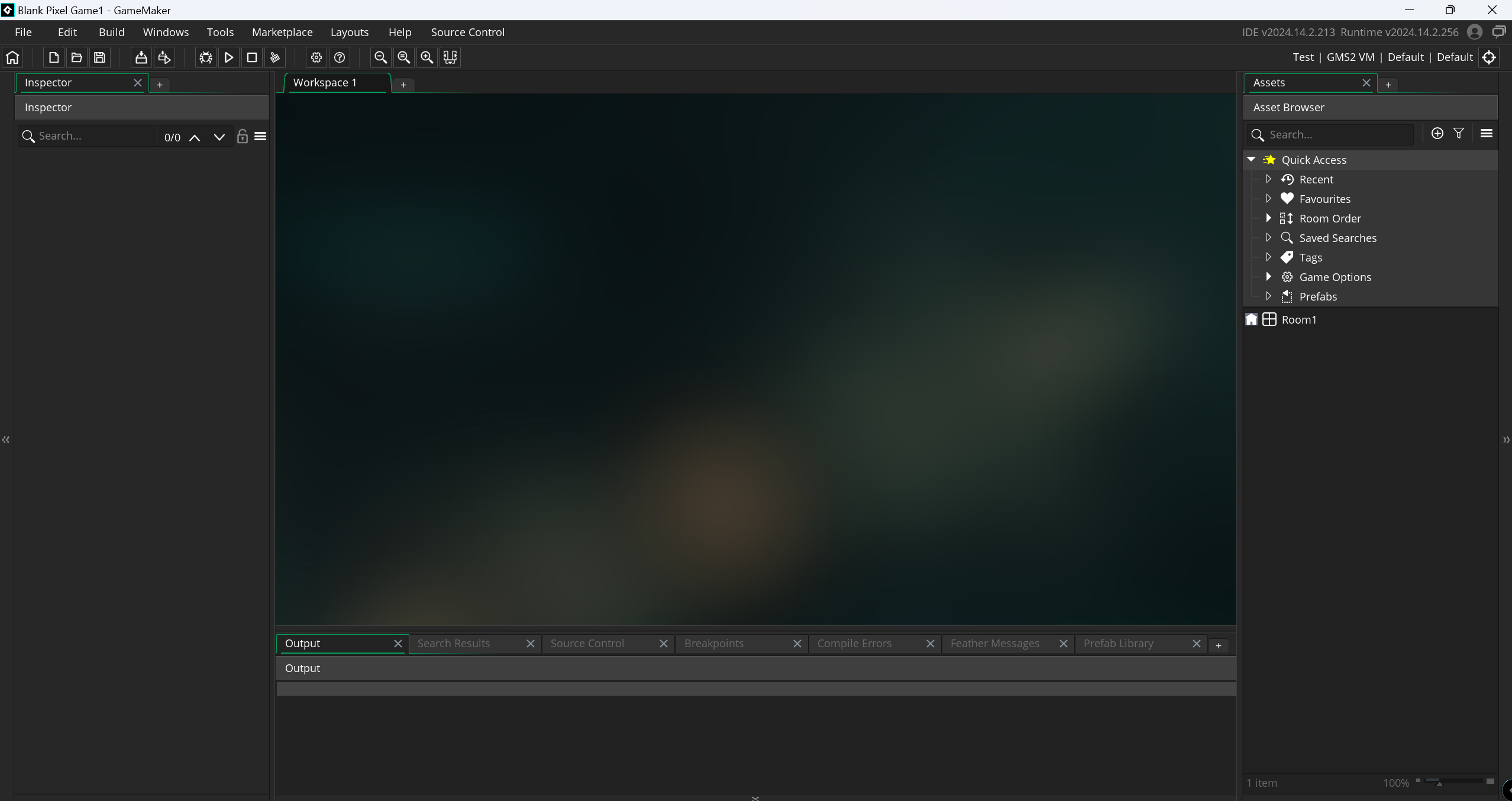Click the Run (play) toolbar button
The image size is (1512, 801).
[228, 57]
